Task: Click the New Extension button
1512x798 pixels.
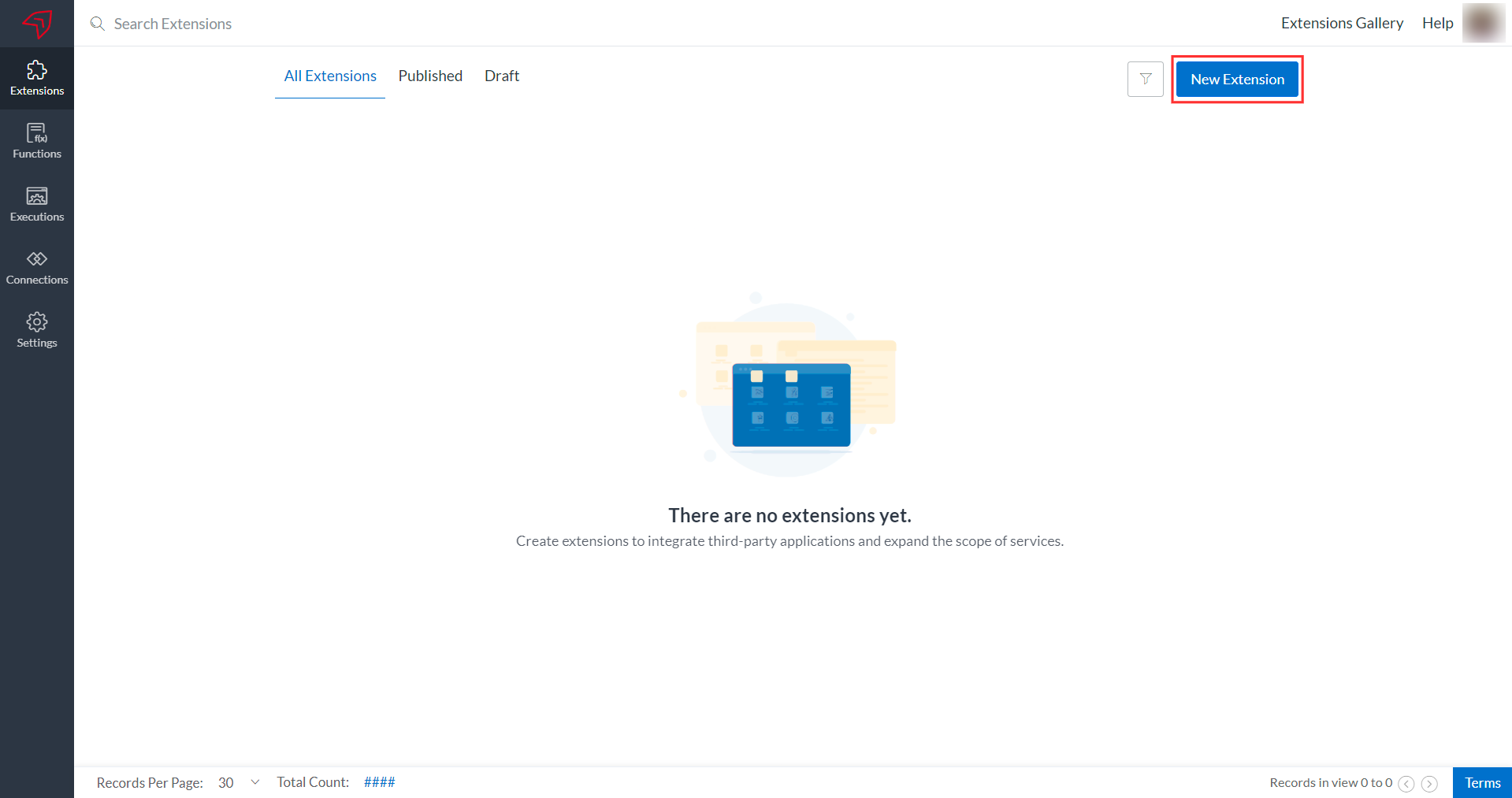Action: coord(1236,79)
